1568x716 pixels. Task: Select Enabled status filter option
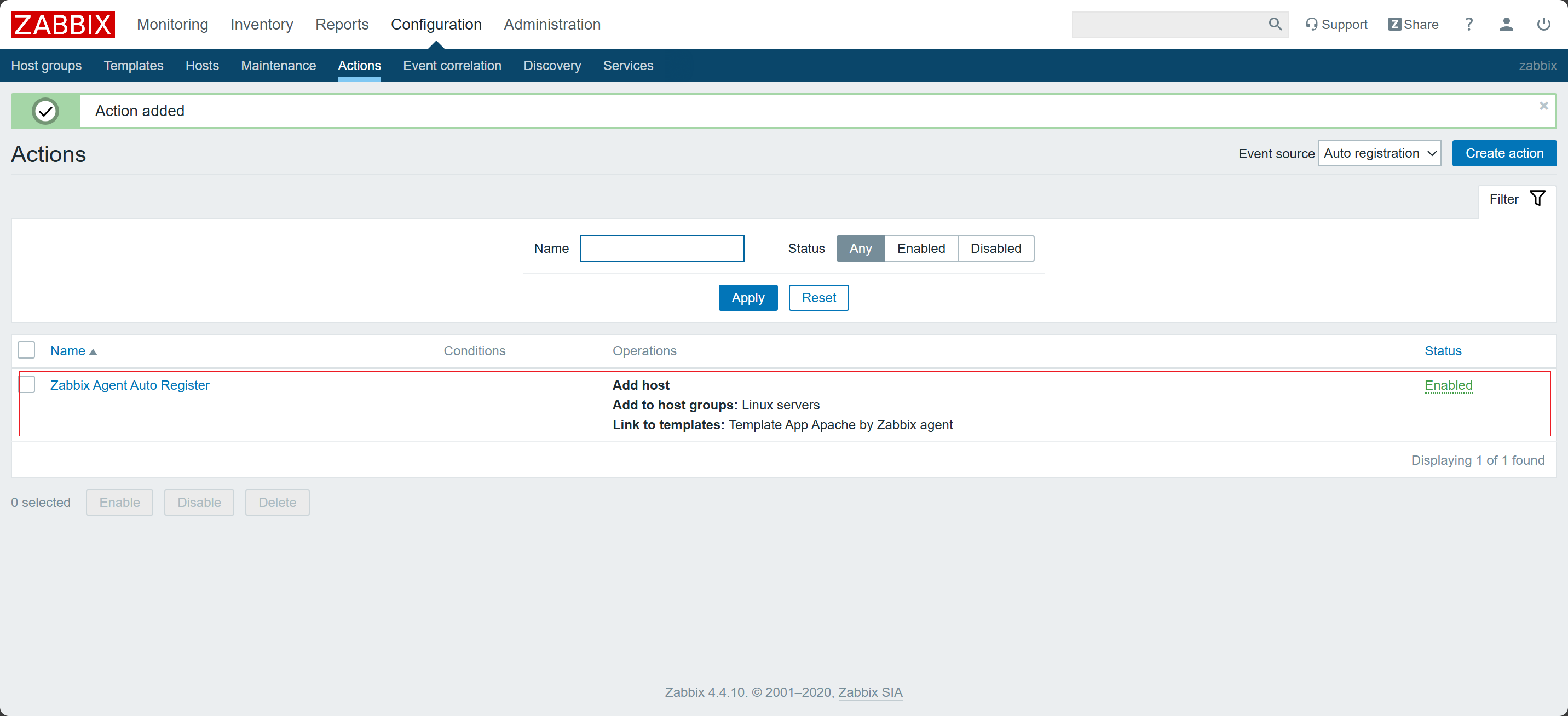(920, 249)
